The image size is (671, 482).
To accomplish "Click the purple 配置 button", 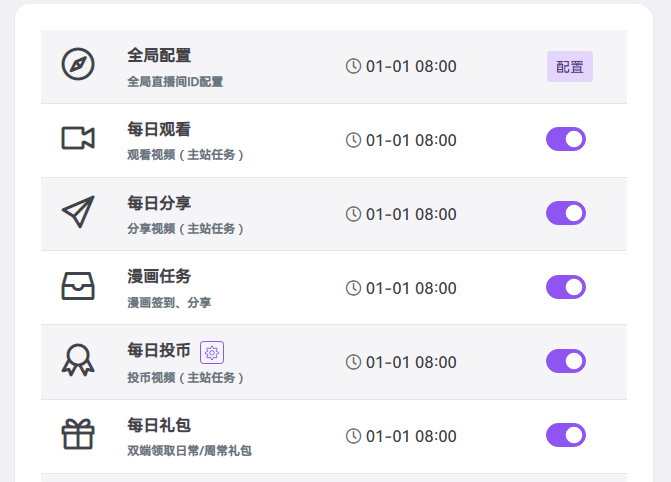I will (x=570, y=67).
